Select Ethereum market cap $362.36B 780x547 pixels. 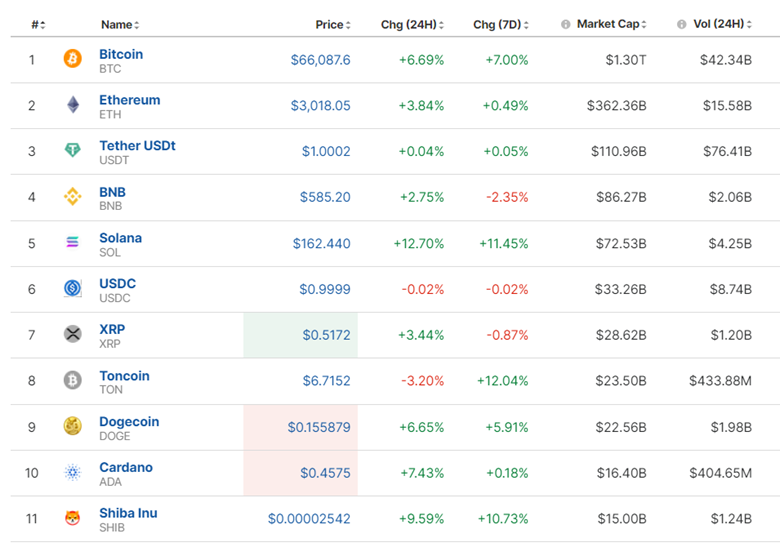[x=616, y=105]
